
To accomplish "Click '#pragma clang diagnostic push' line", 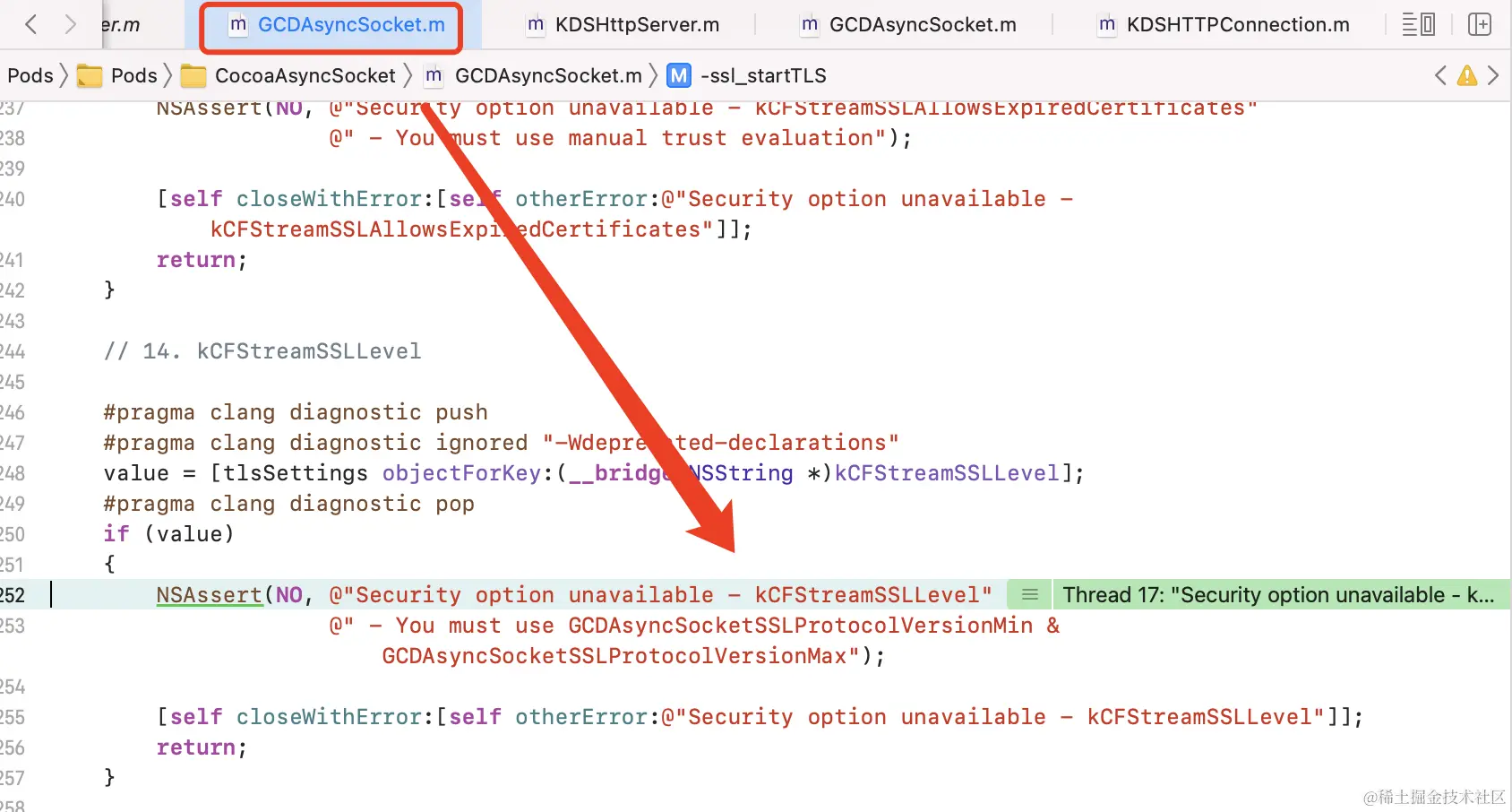I will (x=296, y=412).
